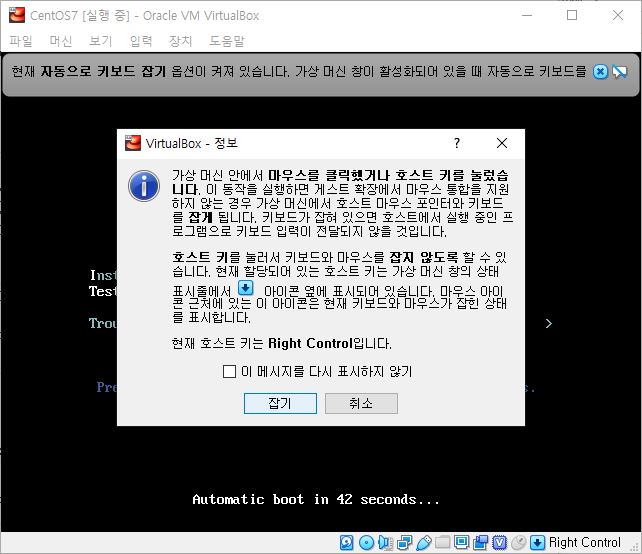Screen dimensions: 642x554
Task: Click the VirtualBox icon in the main window title
Action: coord(17,15)
